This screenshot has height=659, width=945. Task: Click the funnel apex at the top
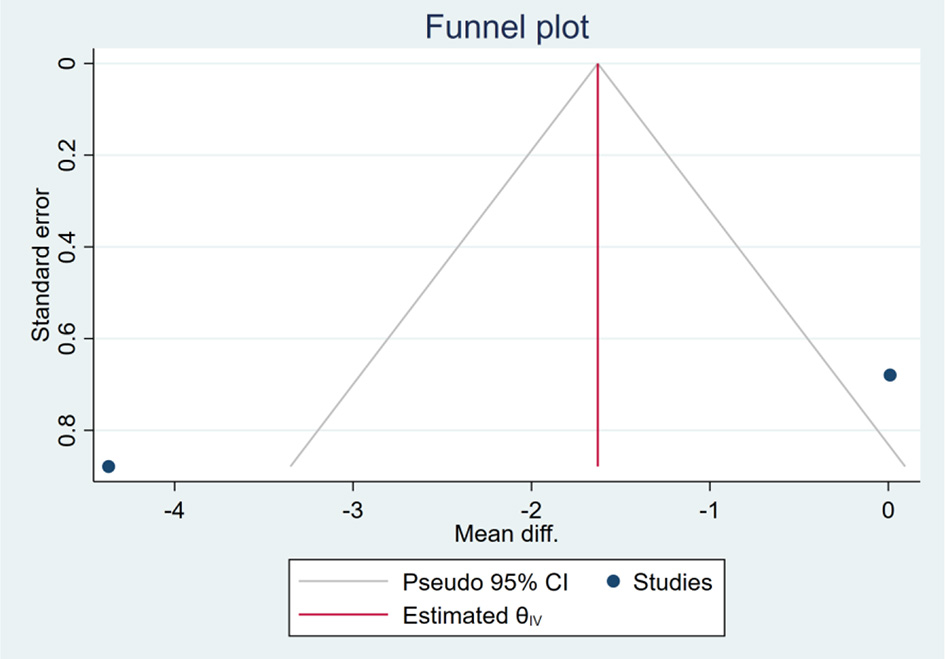tap(598, 64)
